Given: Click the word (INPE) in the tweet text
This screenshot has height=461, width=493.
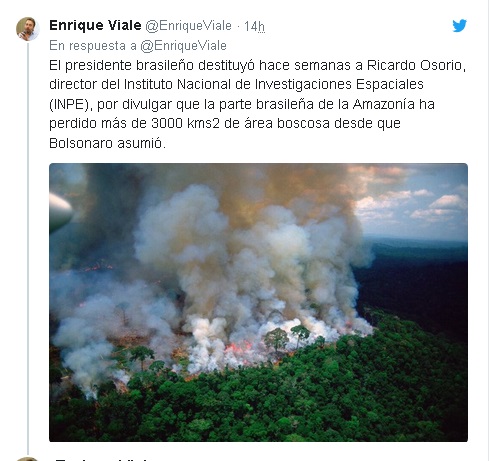Looking at the screenshot, I should [x=71, y=104].
